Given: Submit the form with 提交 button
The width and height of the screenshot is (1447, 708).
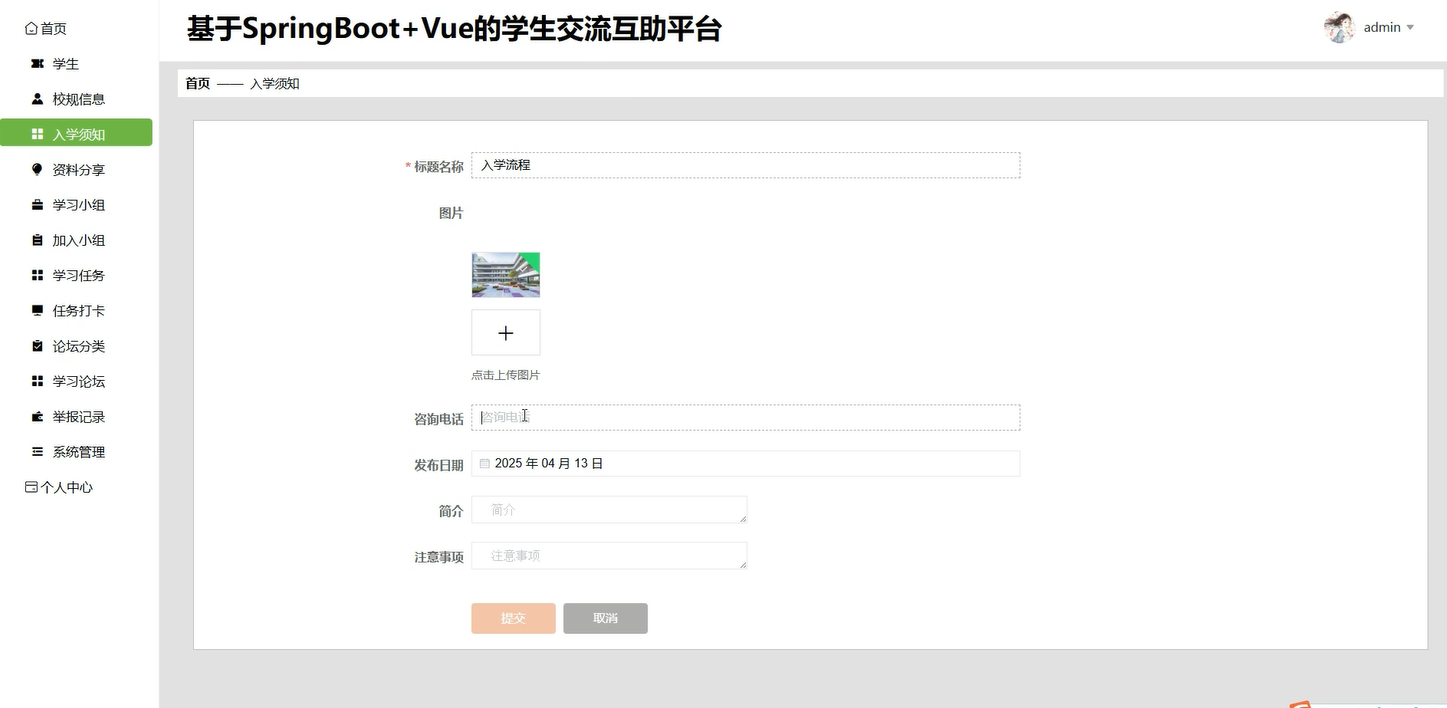Looking at the screenshot, I should (514, 618).
